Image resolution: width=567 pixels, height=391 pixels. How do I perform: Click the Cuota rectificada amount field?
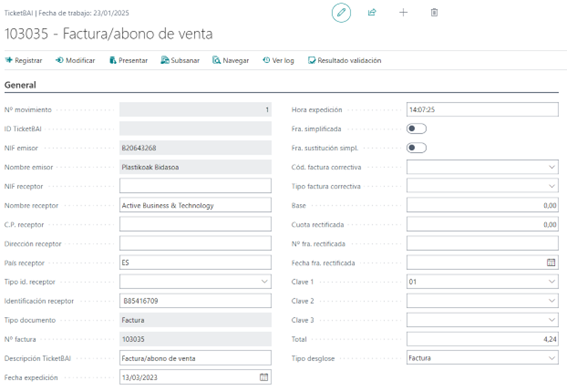click(482, 224)
